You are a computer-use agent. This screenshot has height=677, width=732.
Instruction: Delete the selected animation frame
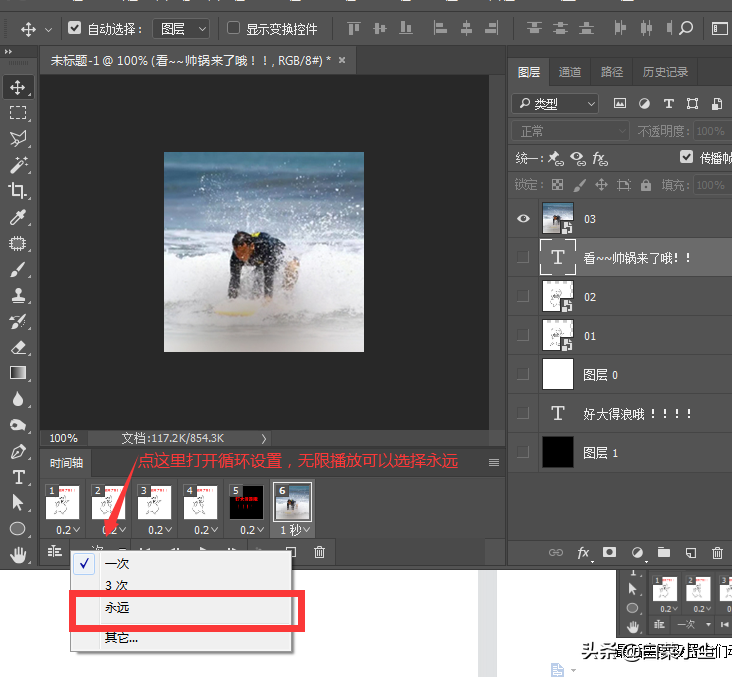(319, 552)
